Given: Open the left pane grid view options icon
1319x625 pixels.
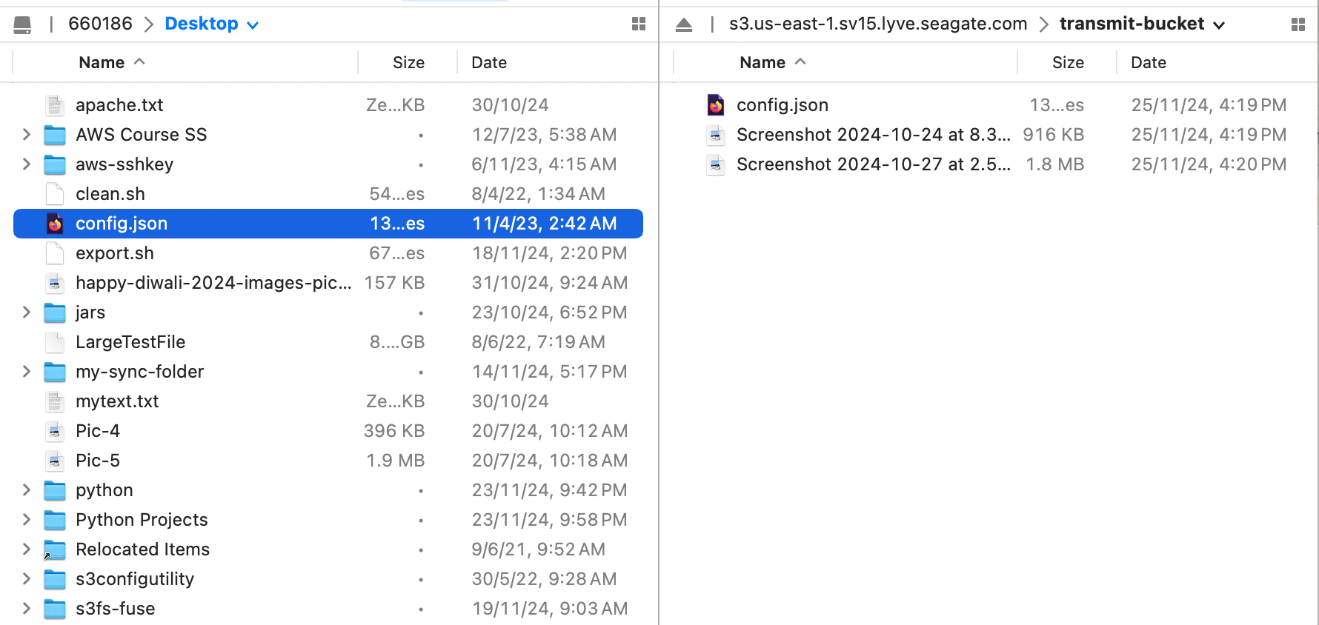Looking at the screenshot, I should coord(639,24).
